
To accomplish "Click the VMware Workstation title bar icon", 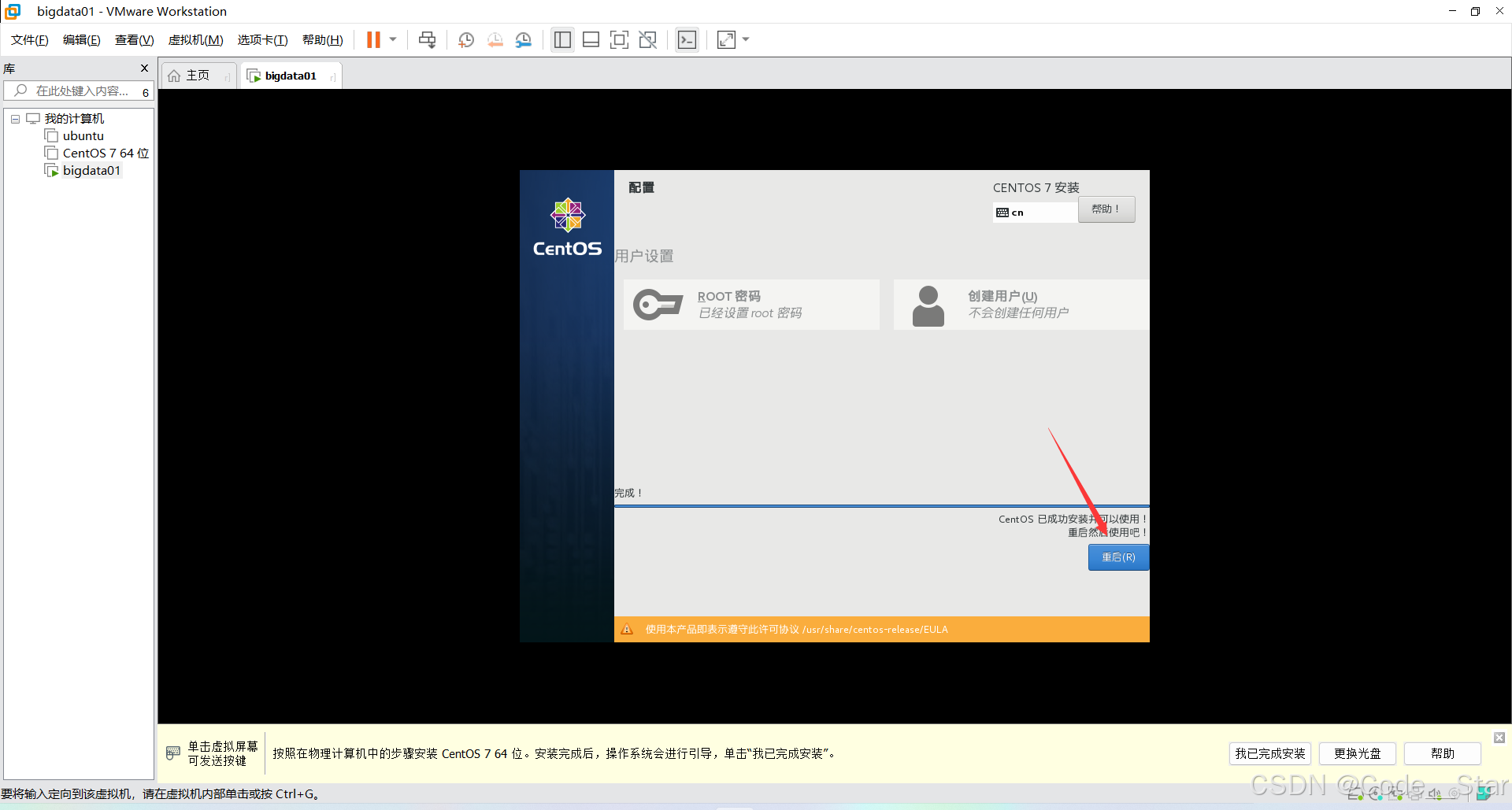I will [x=13, y=12].
